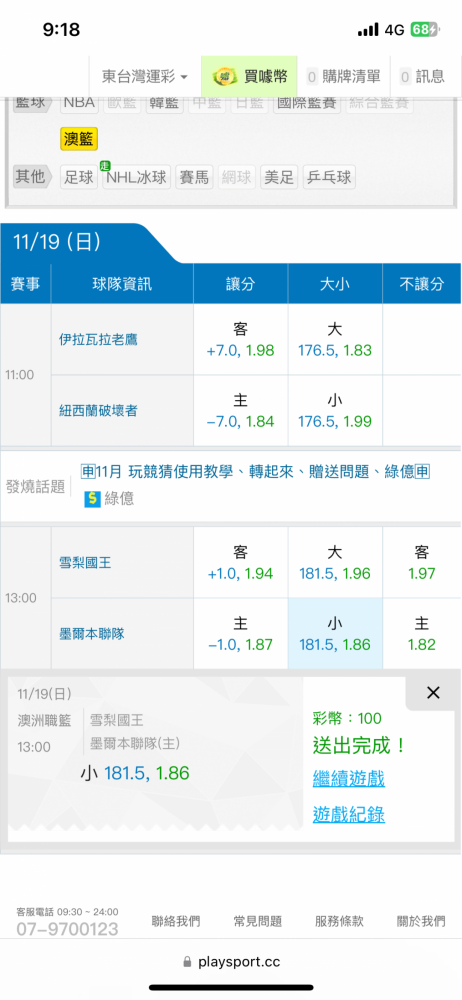Select the NHL冰球 category

tap(137, 177)
